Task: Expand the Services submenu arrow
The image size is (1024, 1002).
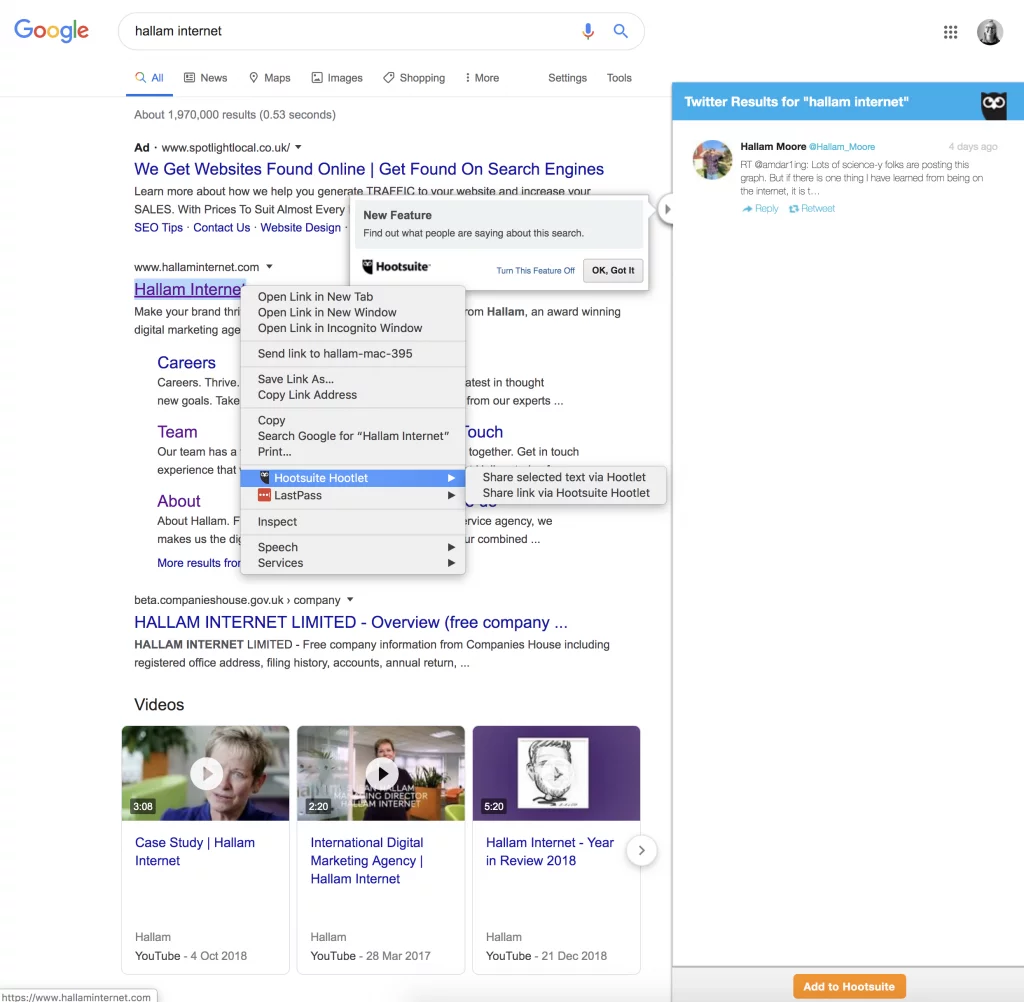Action: (x=451, y=563)
